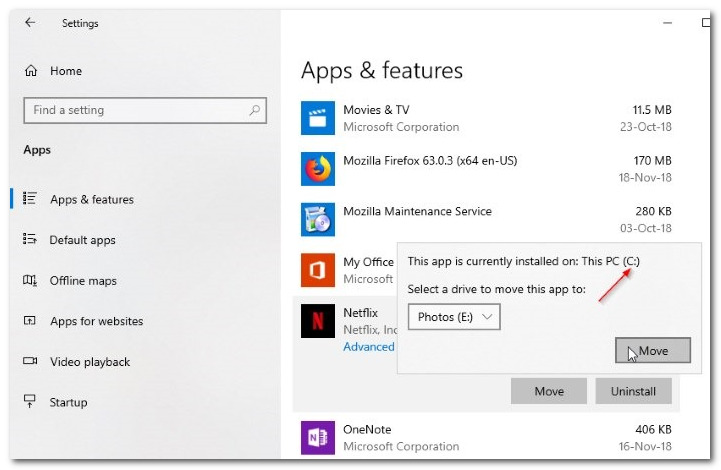Click the search magnifier icon
The image size is (721, 470).
255,110
